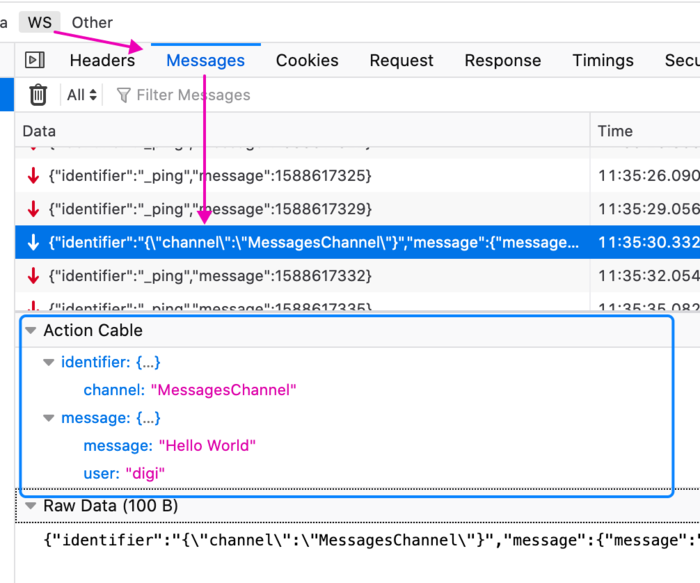
Task: Open the Cookies tab
Action: click(x=307, y=61)
